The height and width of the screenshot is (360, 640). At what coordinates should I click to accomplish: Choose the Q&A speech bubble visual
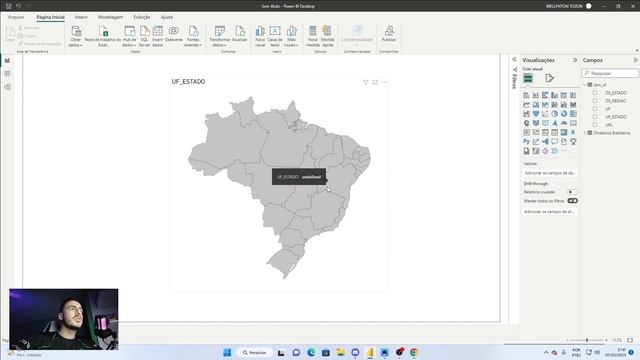[554, 142]
